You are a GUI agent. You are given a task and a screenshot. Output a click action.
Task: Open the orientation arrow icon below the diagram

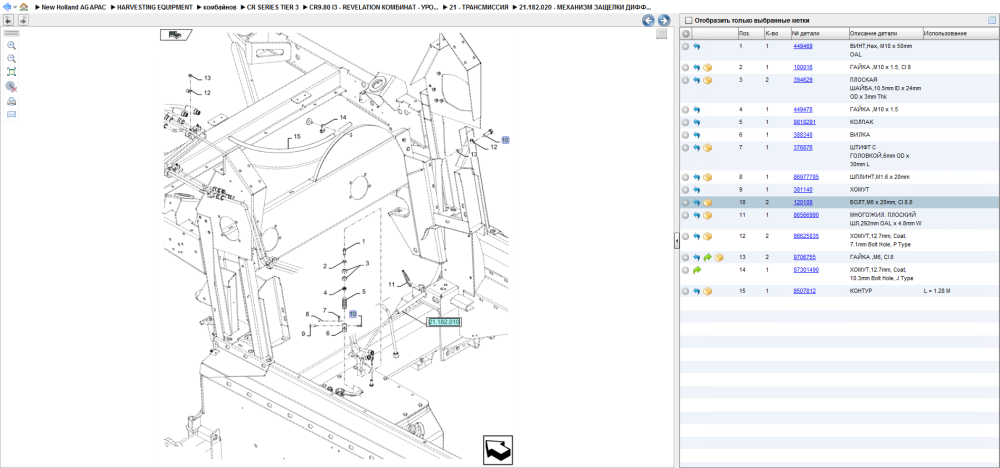click(x=497, y=448)
